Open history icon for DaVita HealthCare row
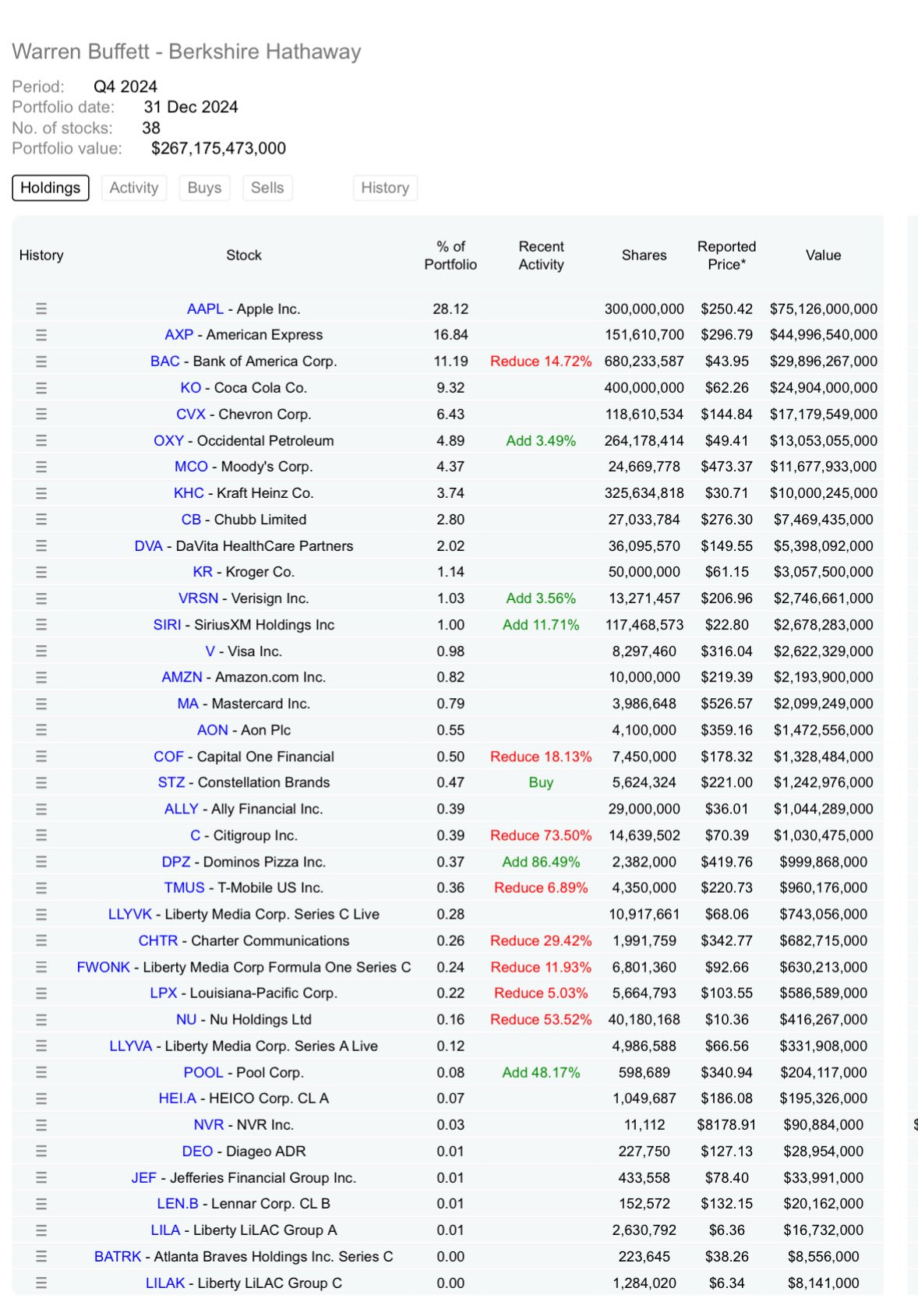 pyautogui.click(x=41, y=546)
